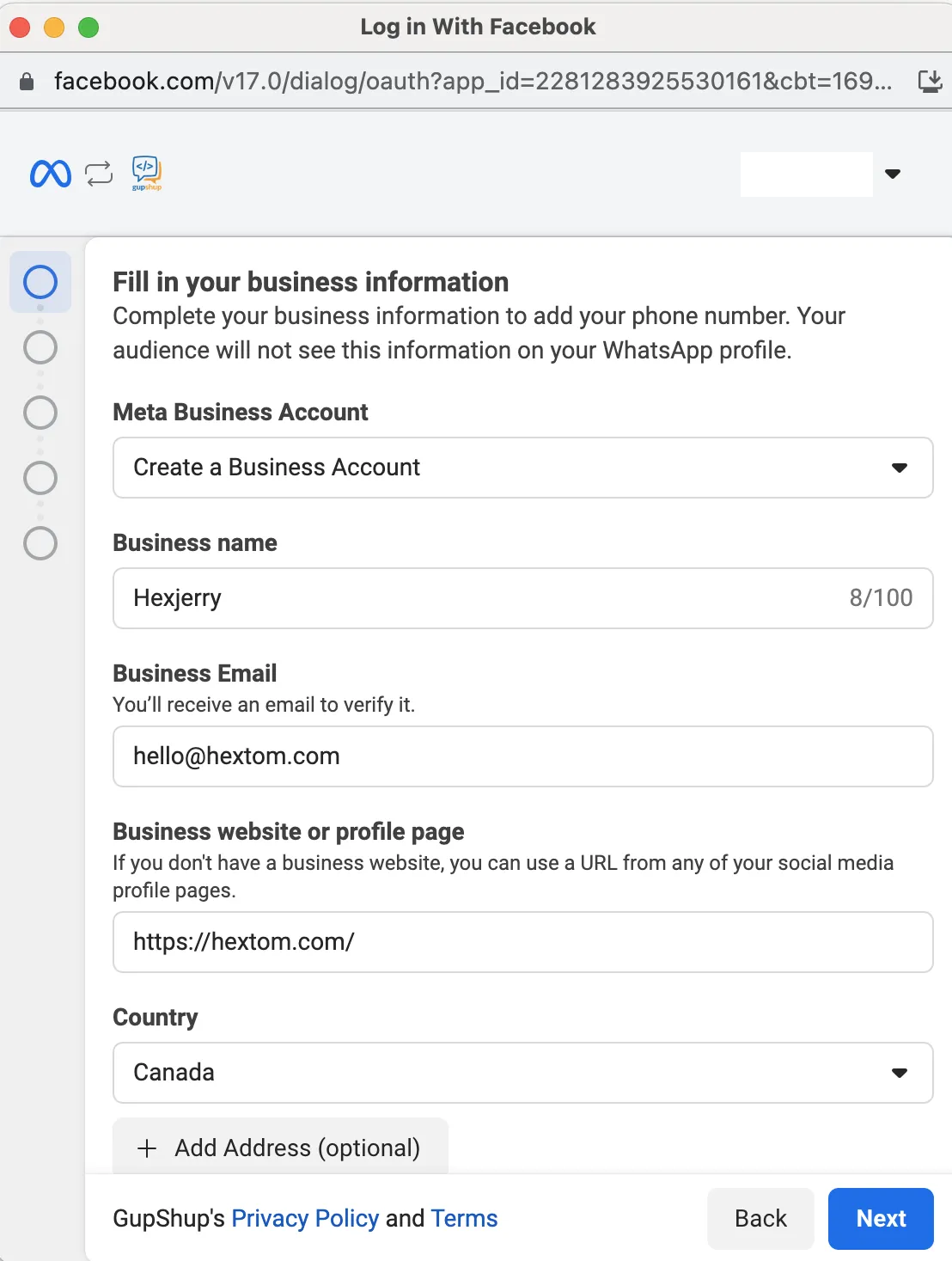Open the Country dropdown showing Canada
This screenshot has width=952, height=1261.
[x=523, y=1073]
